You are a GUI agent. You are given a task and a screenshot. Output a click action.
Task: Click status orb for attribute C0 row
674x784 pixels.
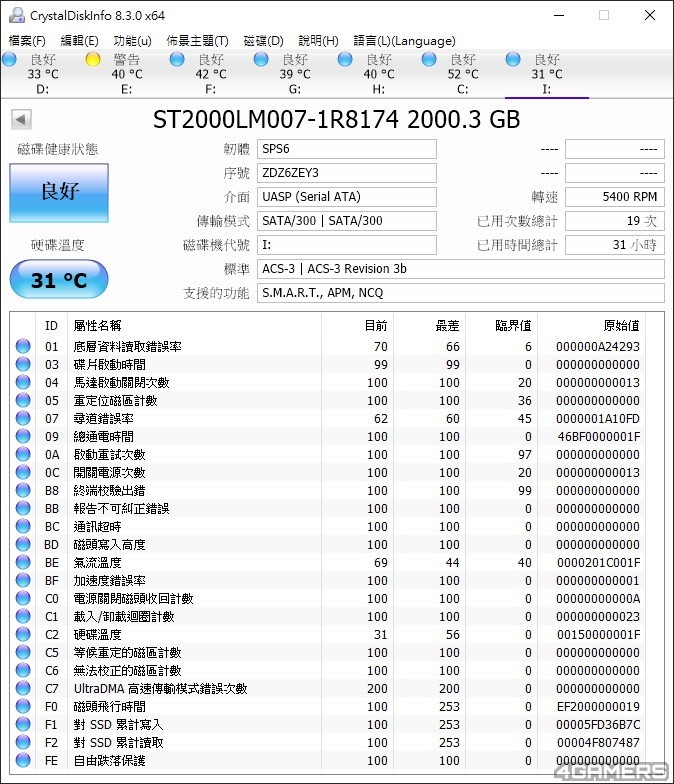tap(23, 598)
